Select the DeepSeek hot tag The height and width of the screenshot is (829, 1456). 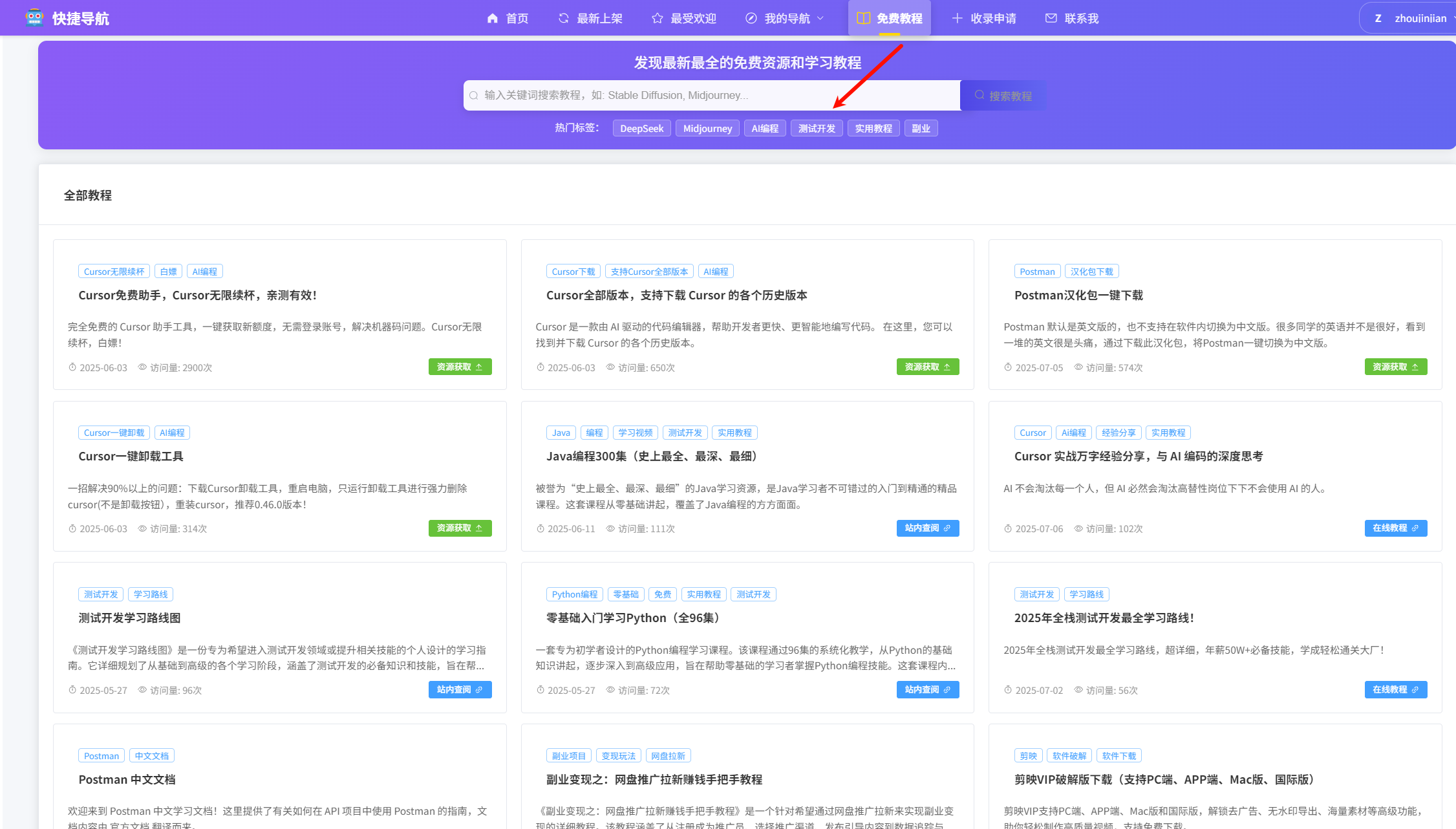[641, 129]
